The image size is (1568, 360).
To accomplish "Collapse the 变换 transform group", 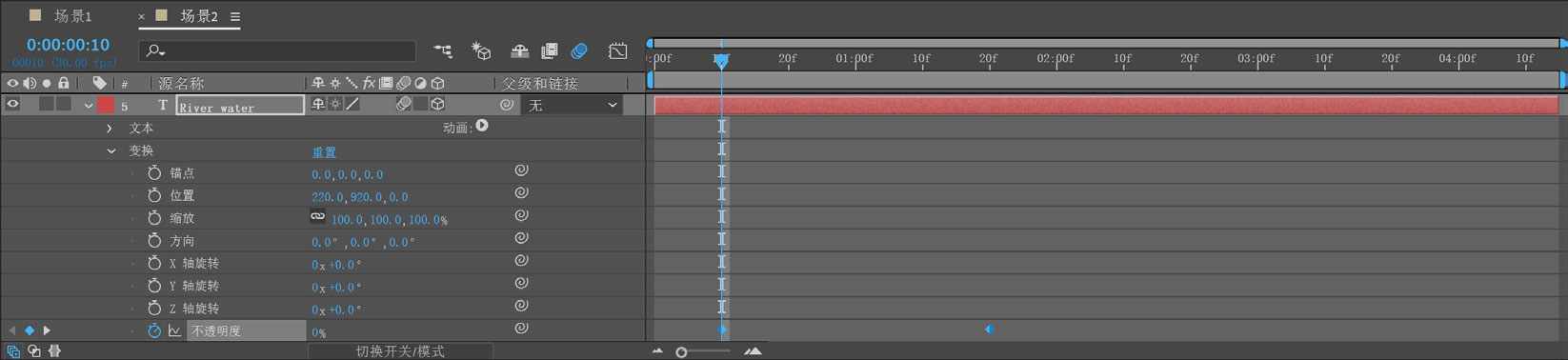I will [x=111, y=150].
